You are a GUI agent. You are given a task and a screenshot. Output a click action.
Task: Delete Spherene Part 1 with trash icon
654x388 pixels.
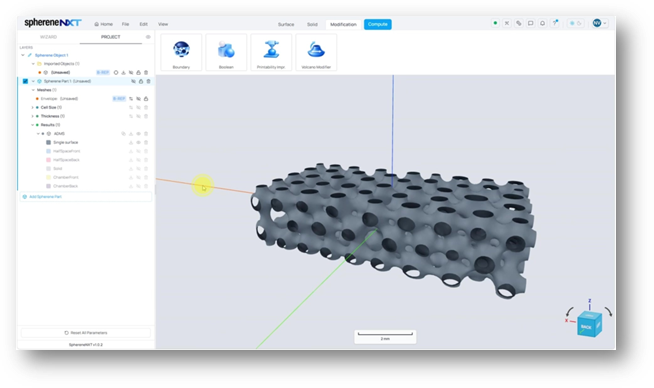point(148,81)
